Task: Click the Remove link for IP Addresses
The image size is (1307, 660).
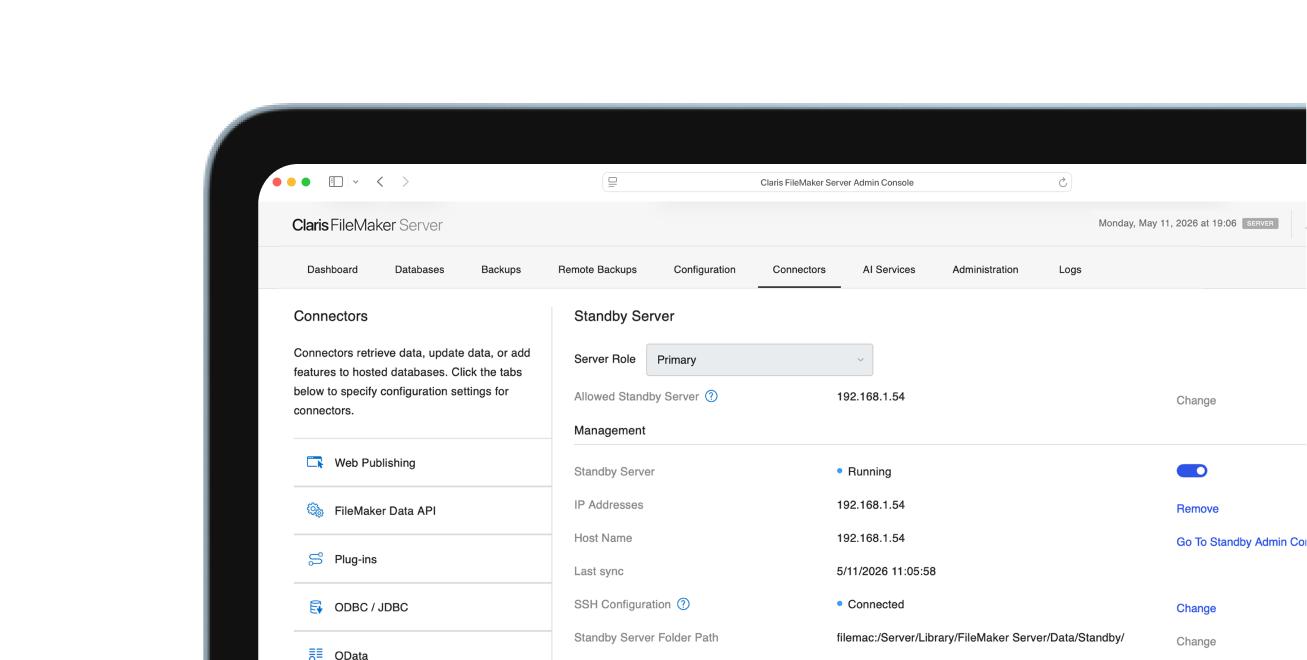Action: click(x=1197, y=509)
